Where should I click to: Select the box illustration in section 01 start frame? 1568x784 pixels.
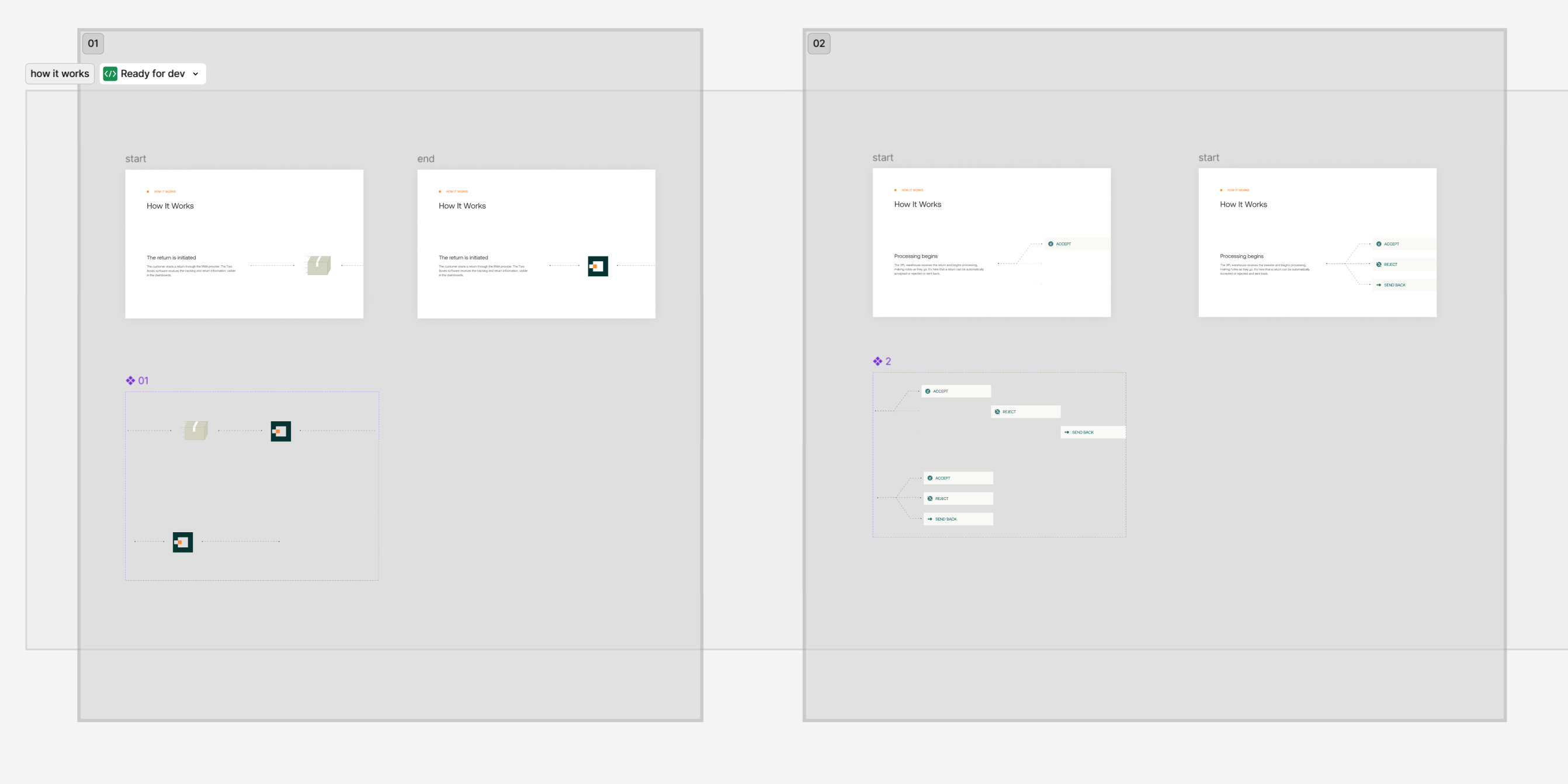[318, 265]
